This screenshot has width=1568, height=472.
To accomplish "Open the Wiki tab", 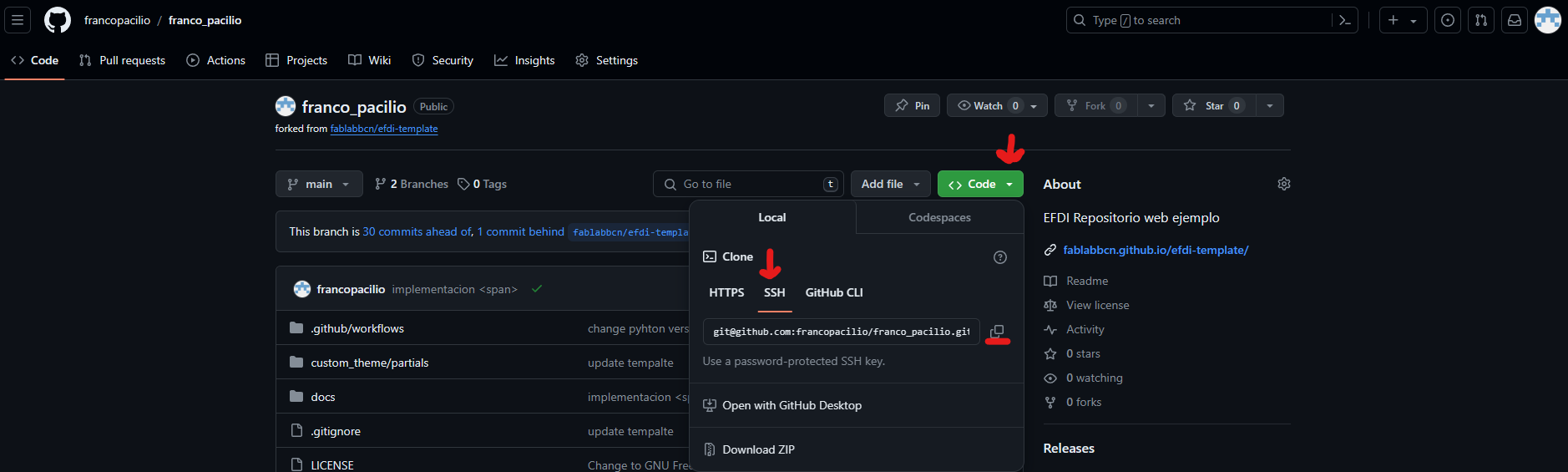I will click(369, 60).
